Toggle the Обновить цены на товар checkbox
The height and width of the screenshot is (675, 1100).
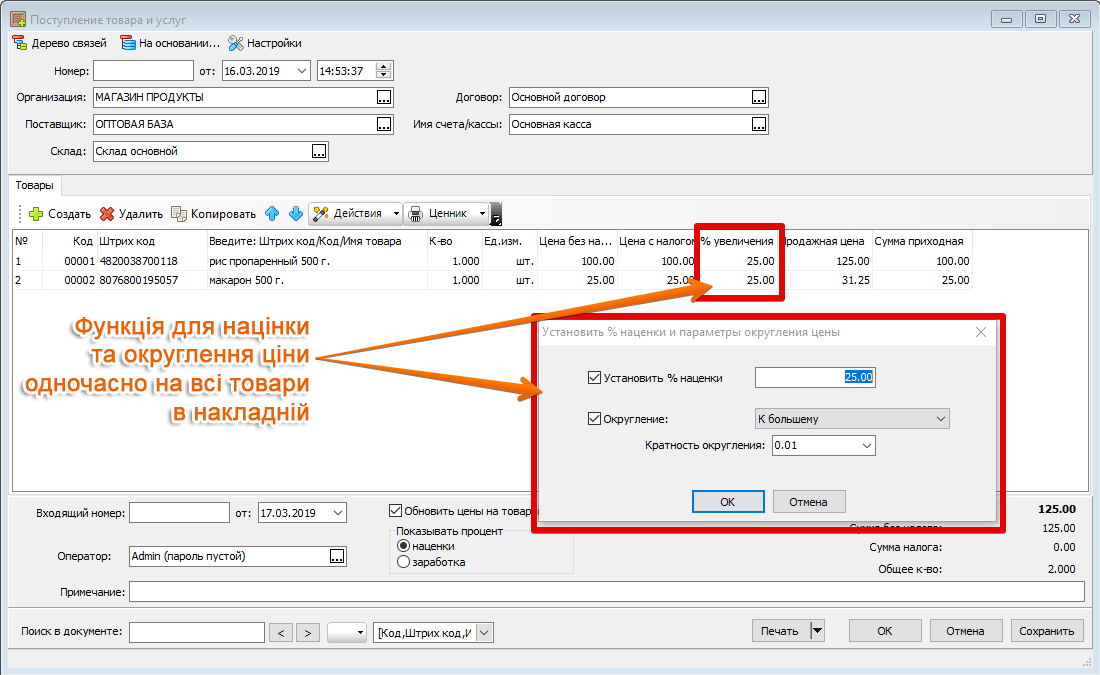click(x=396, y=511)
